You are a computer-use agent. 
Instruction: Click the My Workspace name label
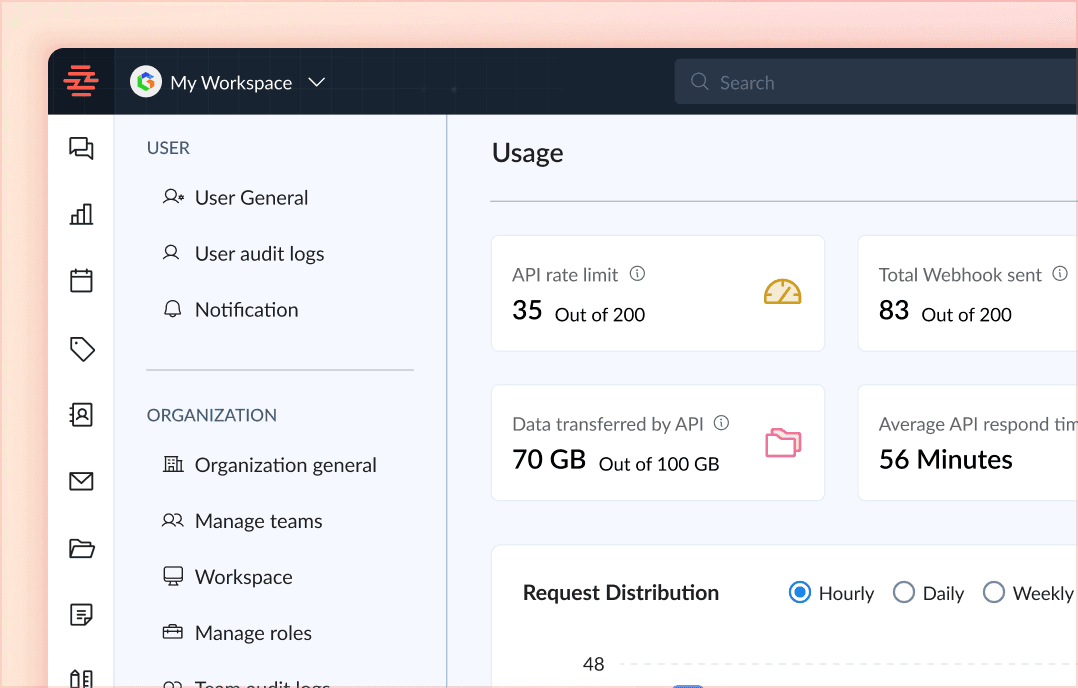(231, 82)
